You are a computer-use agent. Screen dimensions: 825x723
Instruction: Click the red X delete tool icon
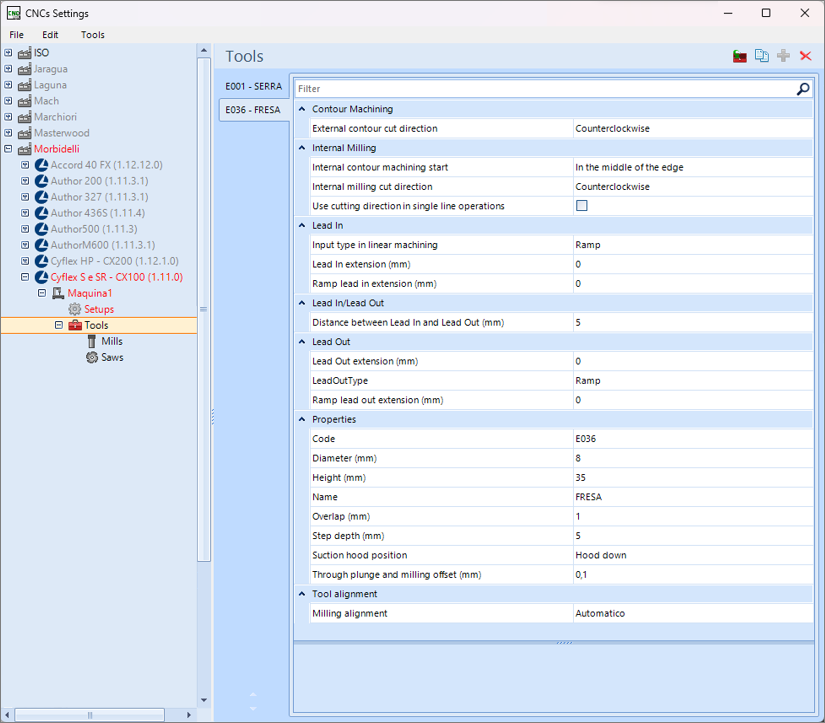pyautogui.click(x=806, y=56)
